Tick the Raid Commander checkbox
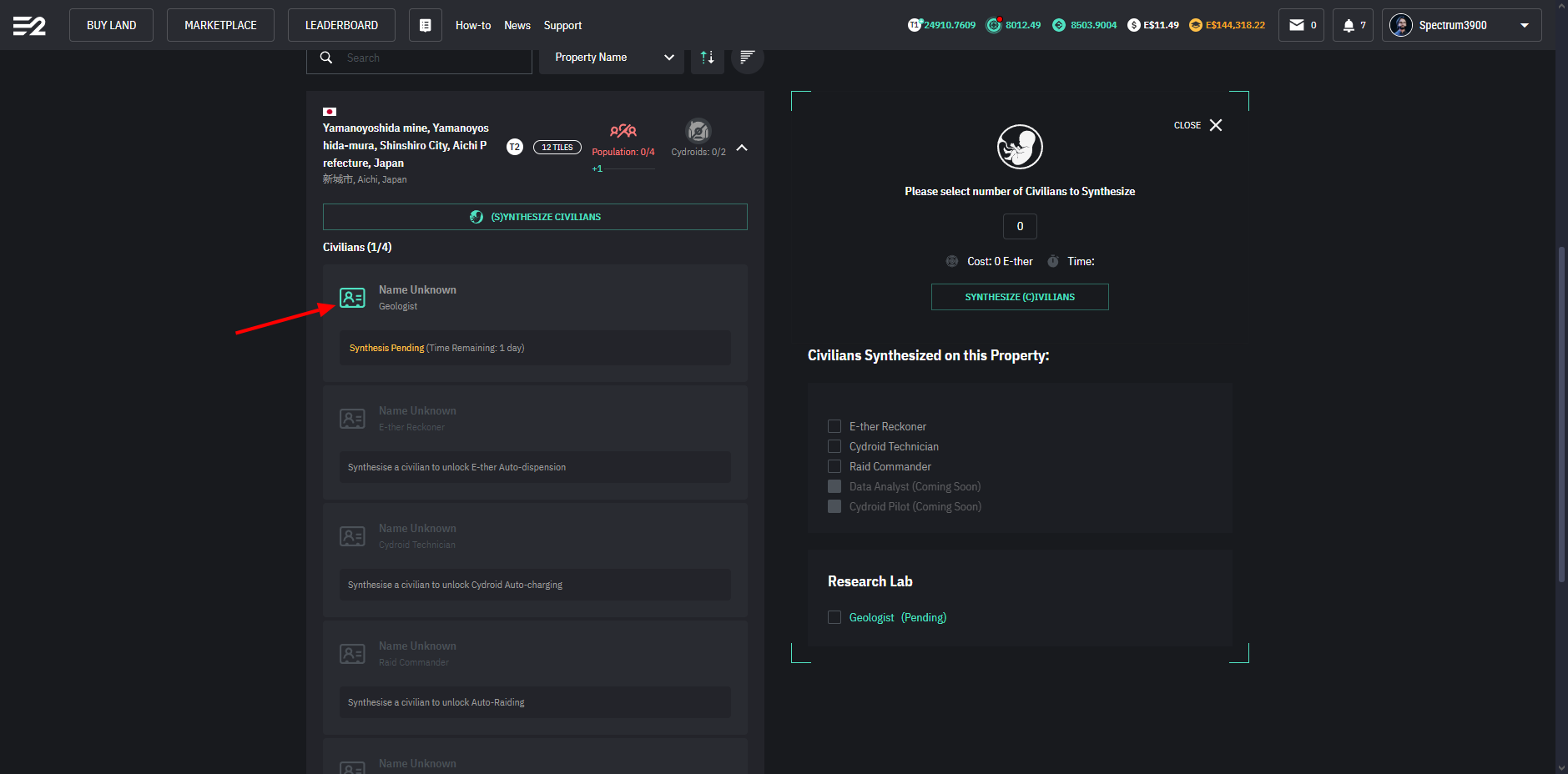The height and width of the screenshot is (774, 1568). [834, 466]
